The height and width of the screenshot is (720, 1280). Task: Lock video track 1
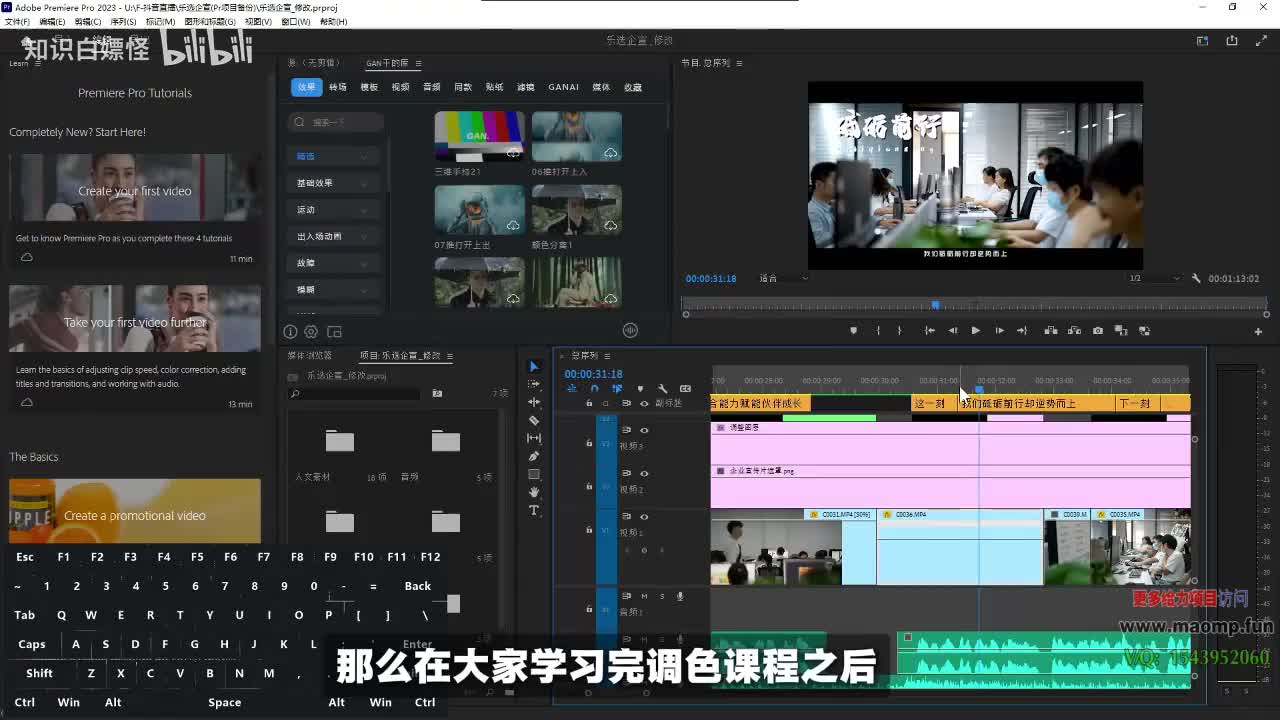(x=589, y=530)
